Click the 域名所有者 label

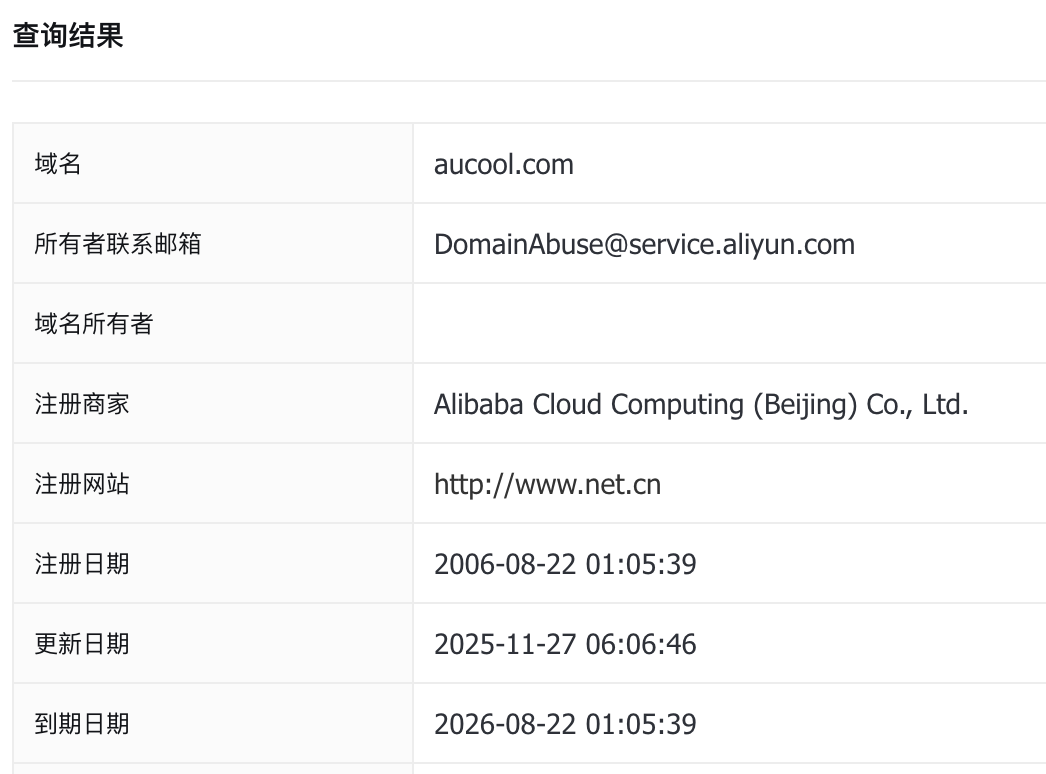coord(94,324)
